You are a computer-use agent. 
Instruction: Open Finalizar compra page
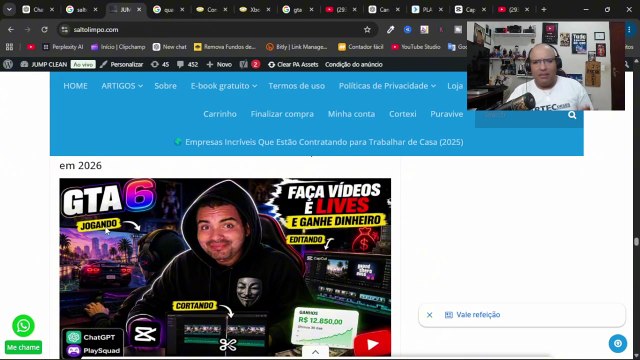coord(282,114)
